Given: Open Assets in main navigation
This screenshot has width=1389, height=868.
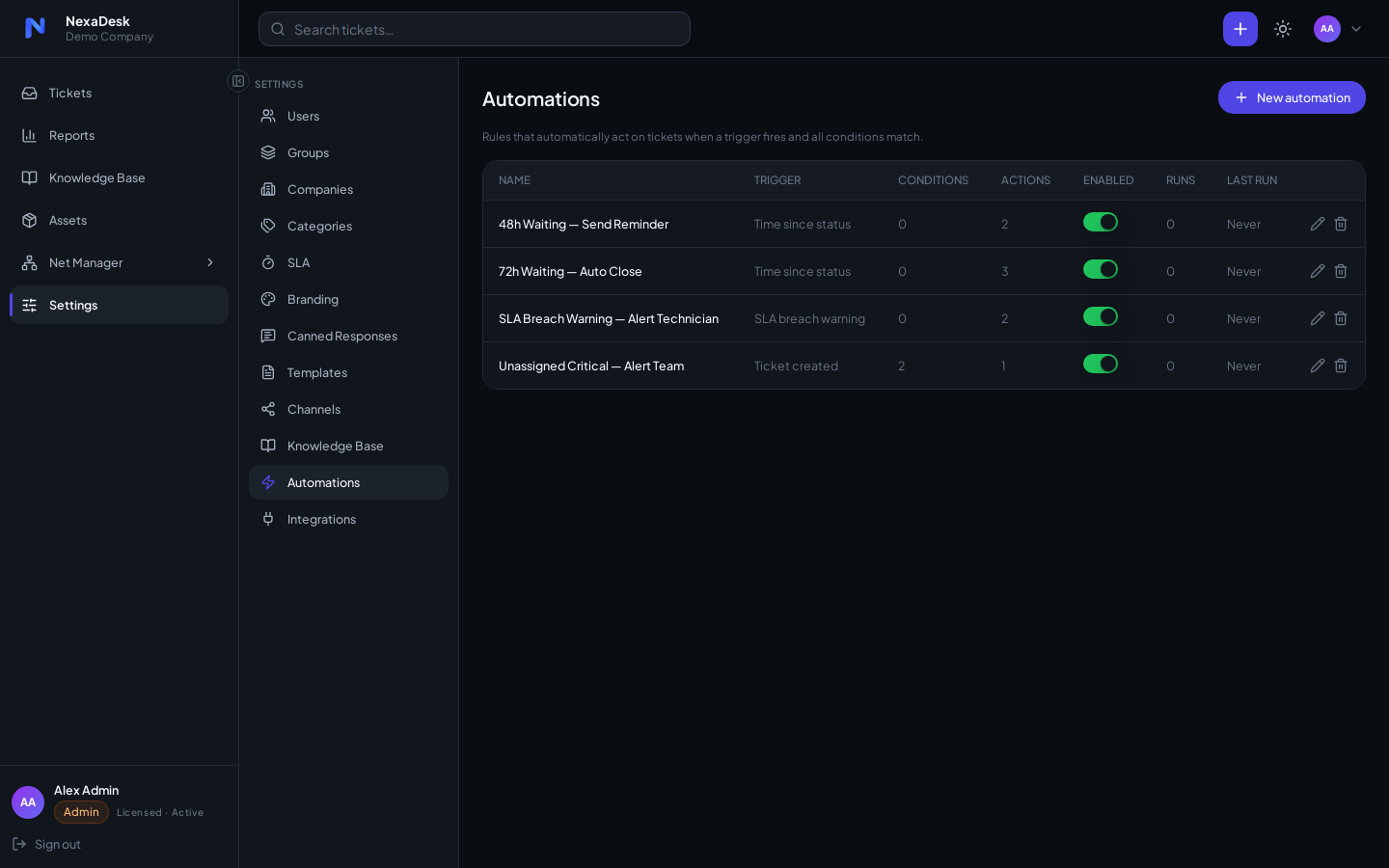Looking at the screenshot, I should 120,220.
